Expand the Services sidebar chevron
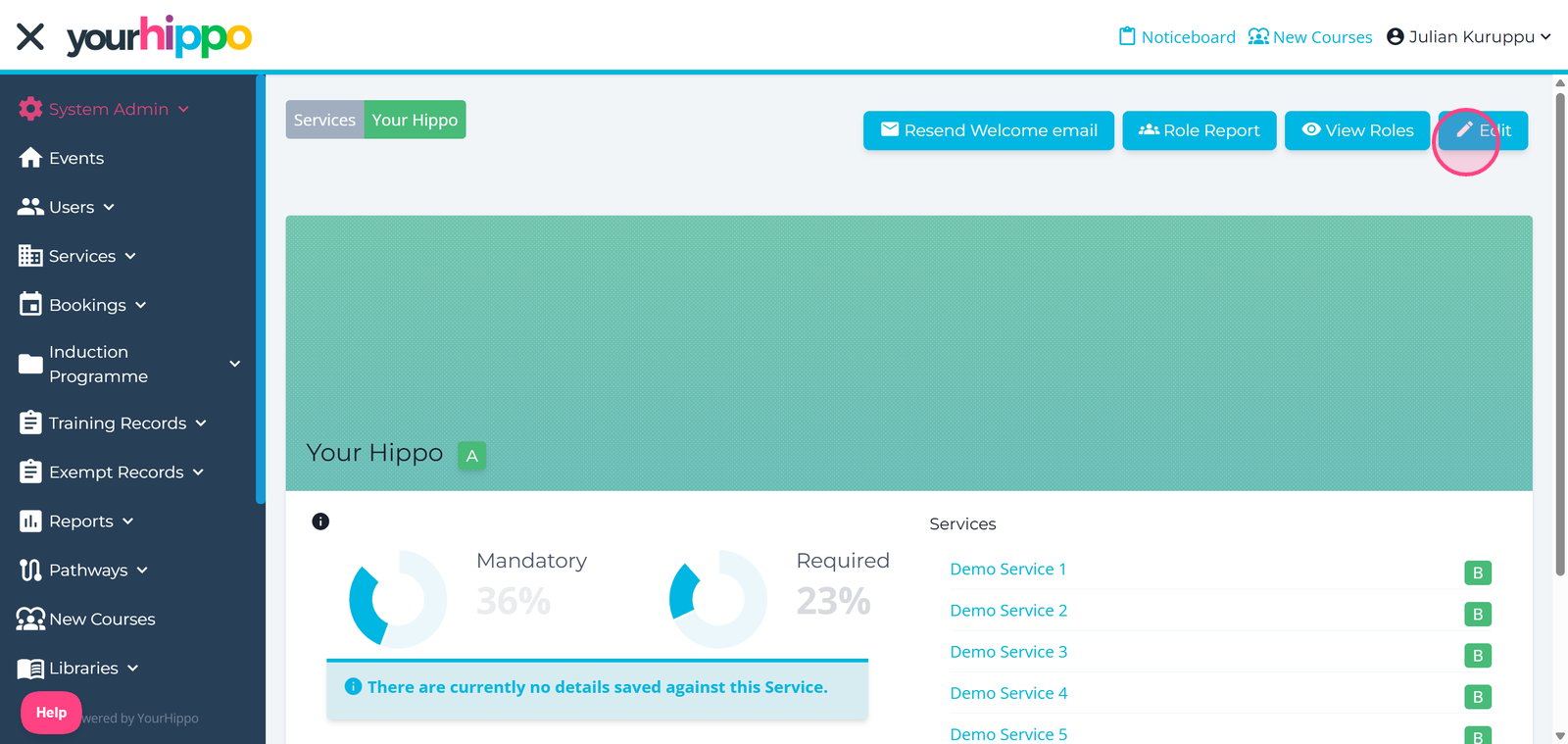The width and height of the screenshot is (1568, 744). (130, 256)
